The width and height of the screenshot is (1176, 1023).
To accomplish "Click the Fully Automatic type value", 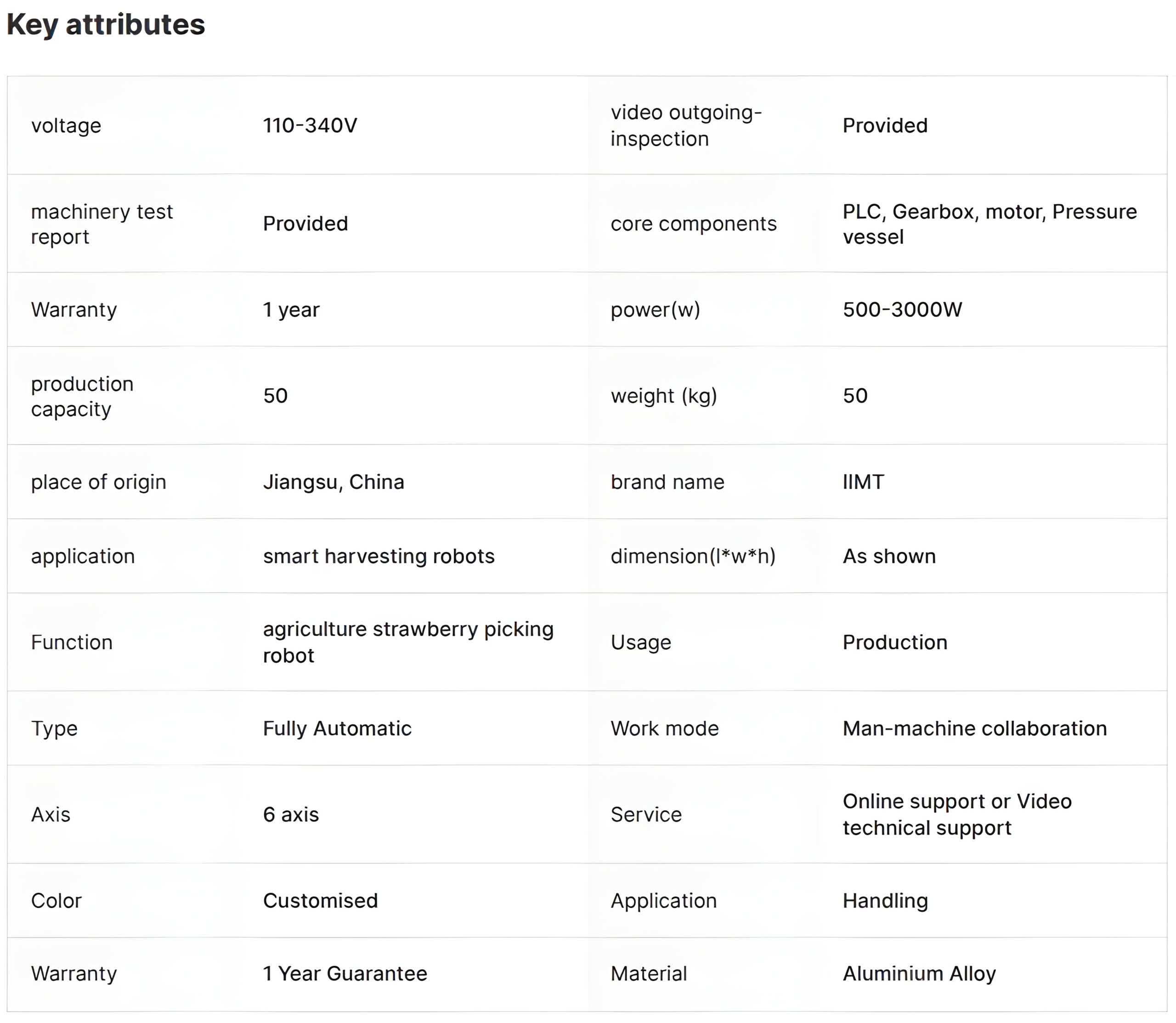I will coord(337,728).
